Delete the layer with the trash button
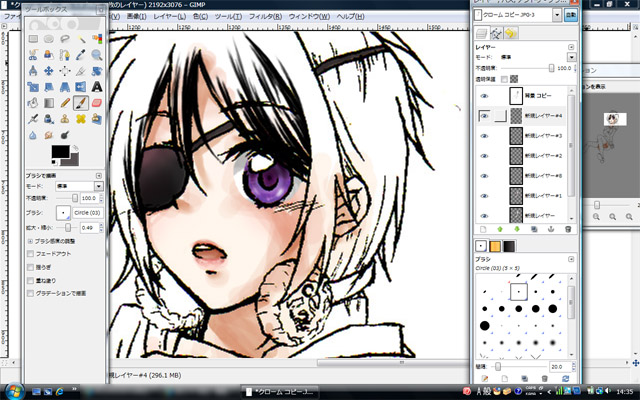Image resolution: width=640 pixels, height=400 pixels. (x=568, y=229)
